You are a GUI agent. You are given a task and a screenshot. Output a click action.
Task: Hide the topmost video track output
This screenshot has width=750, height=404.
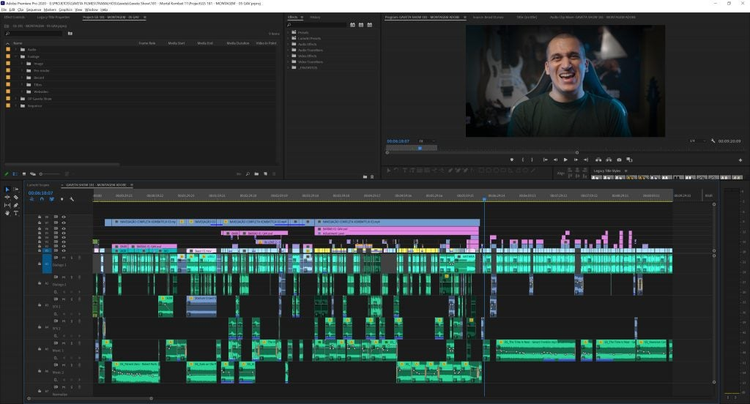click(x=64, y=217)
